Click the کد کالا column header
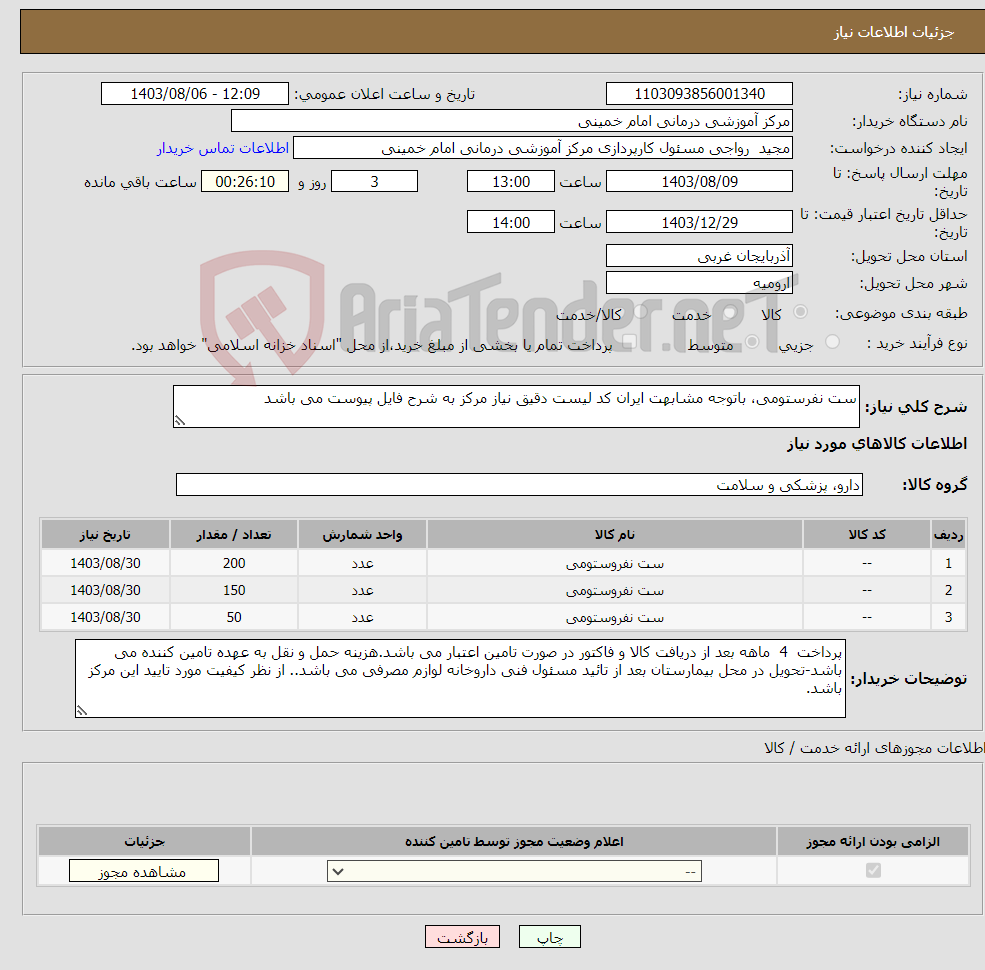 pos(867,535)
